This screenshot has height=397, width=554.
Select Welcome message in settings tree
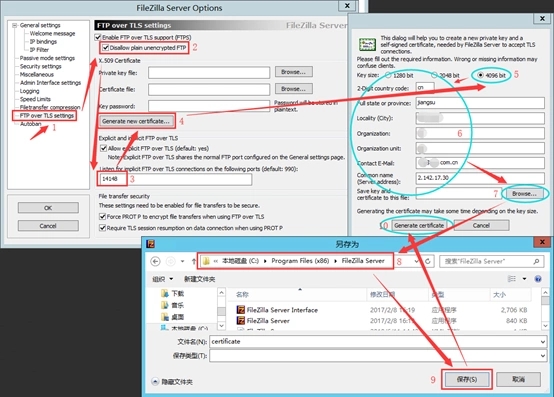click(52, 34)
